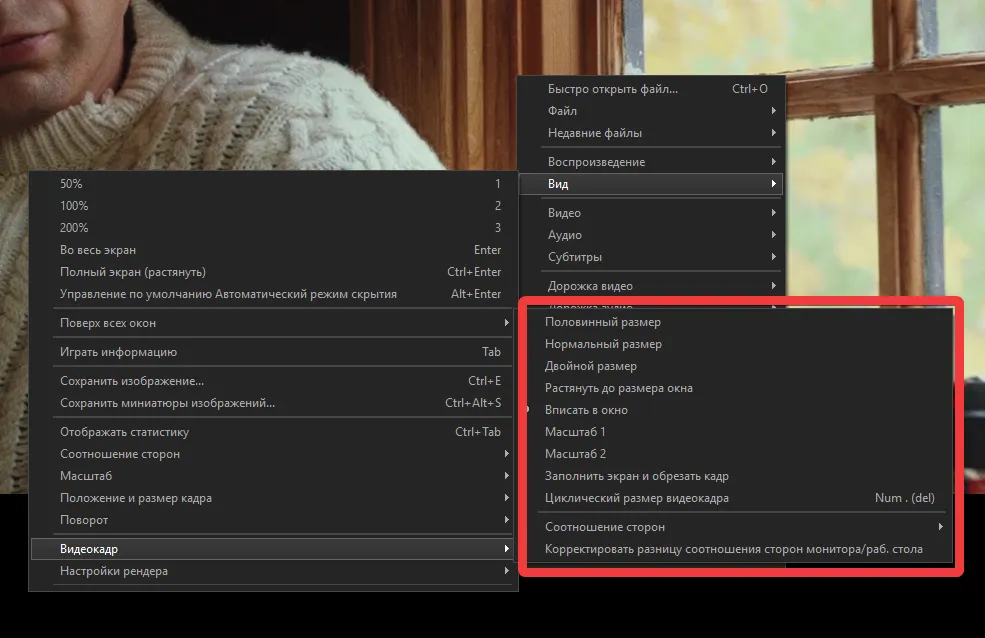
Task: Click Играть информацию menu entry
Action: click(x=273, y=352)
